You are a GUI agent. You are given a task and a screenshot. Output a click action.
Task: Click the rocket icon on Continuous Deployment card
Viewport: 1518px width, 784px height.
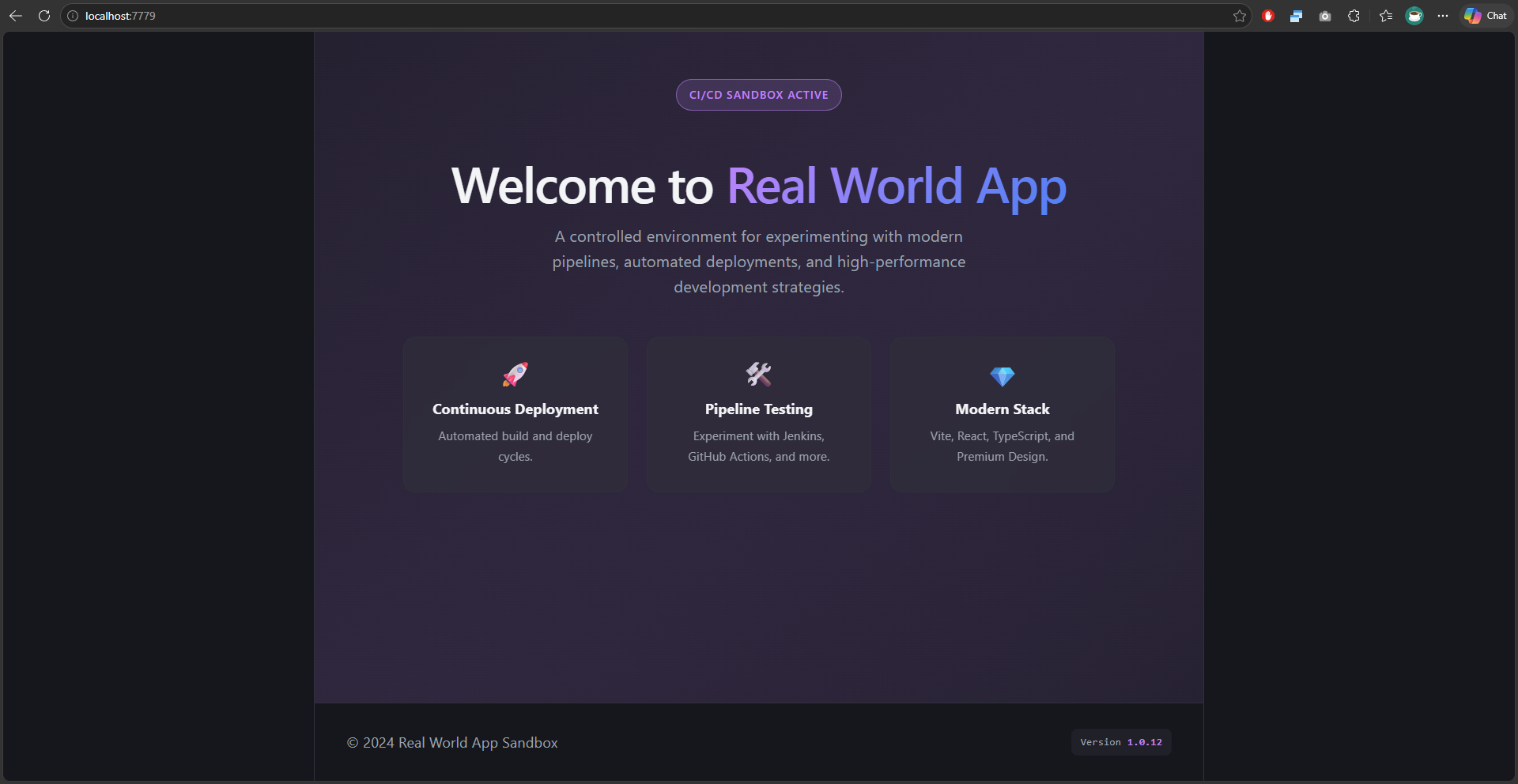click(x=515, y=375)
